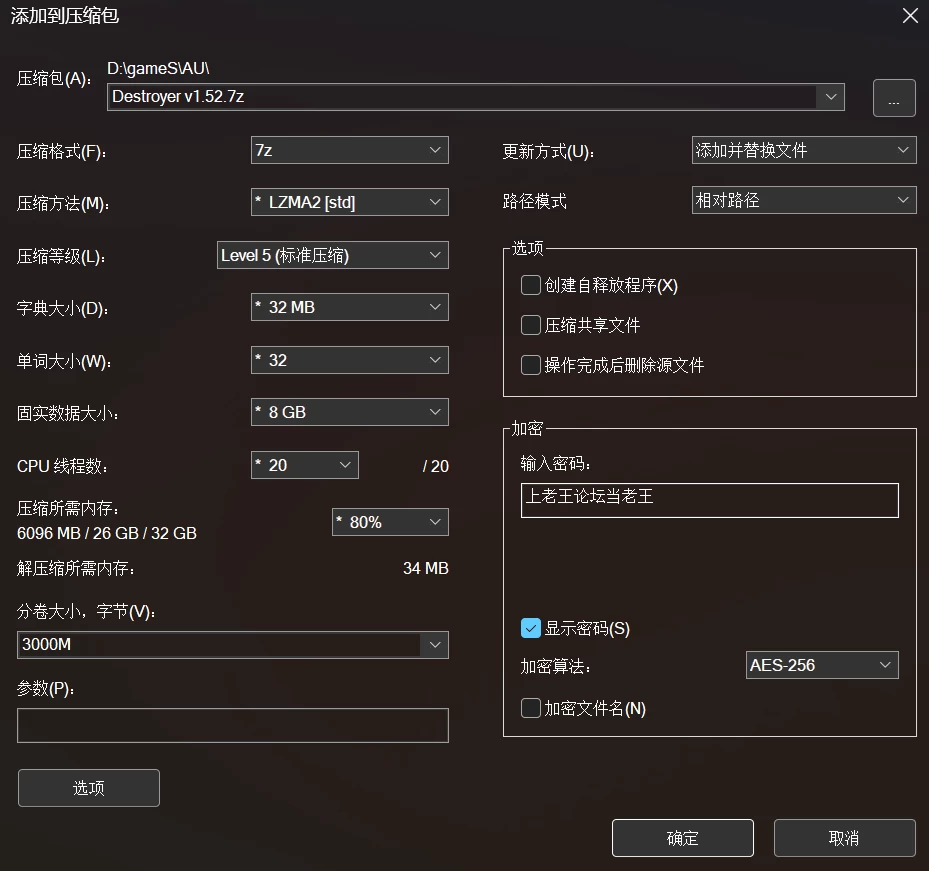The width and height of the screenshot is (929, 871).
Task: Click the 34 MB decompression memory value
Action: click(x=425, y=568)
